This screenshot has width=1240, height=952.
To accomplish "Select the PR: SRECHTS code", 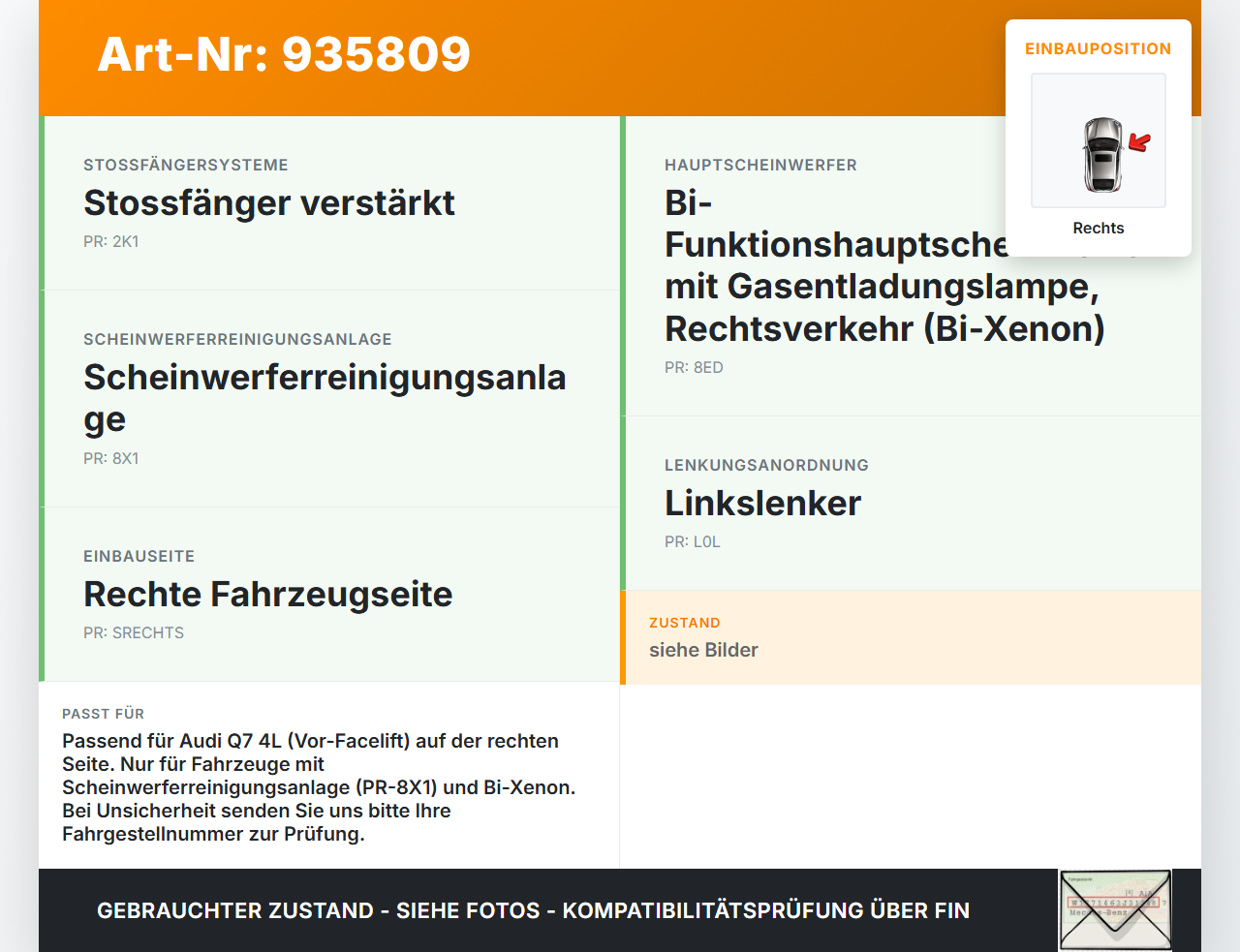I will 134,633.
